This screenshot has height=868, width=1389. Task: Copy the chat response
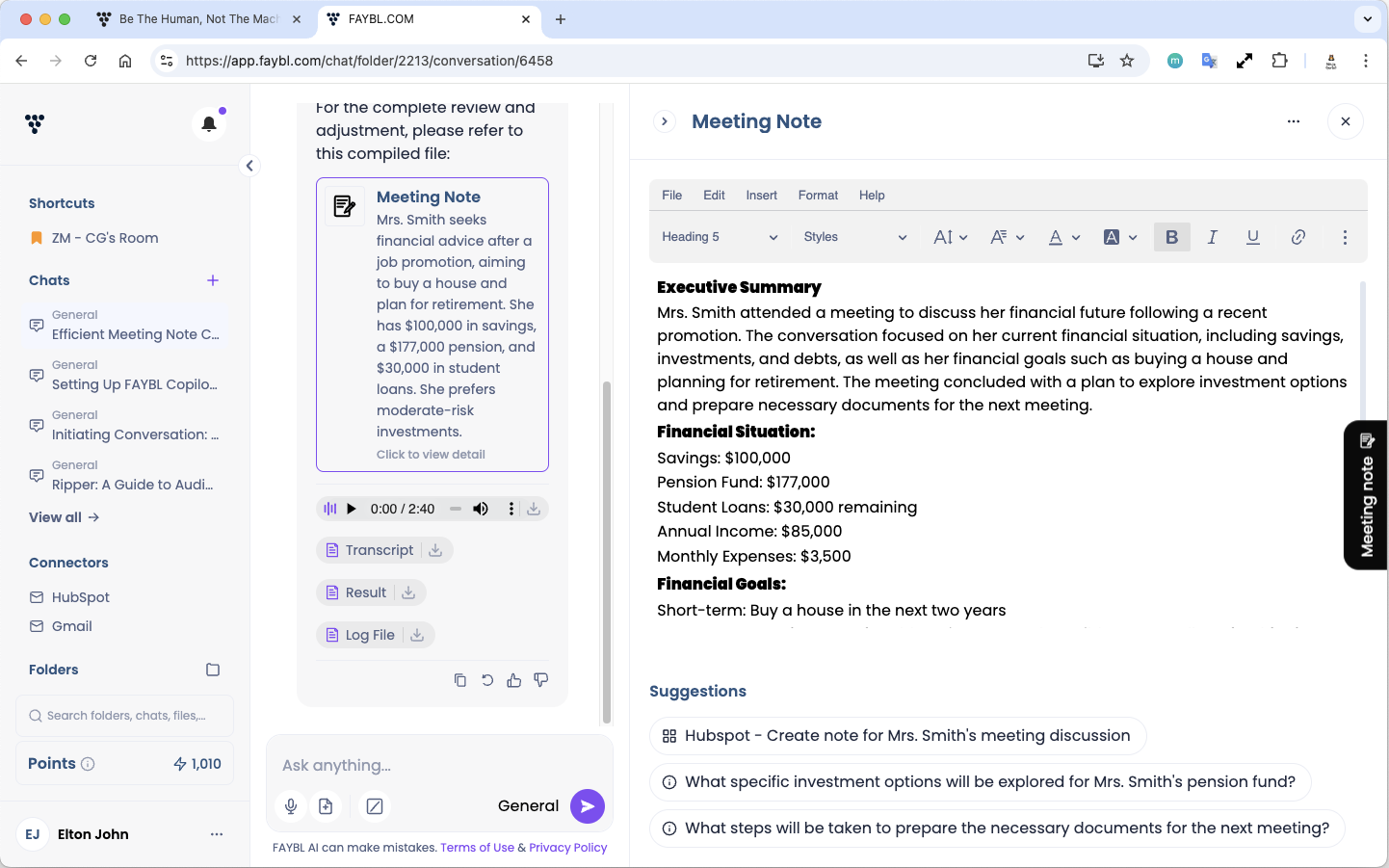460,680
